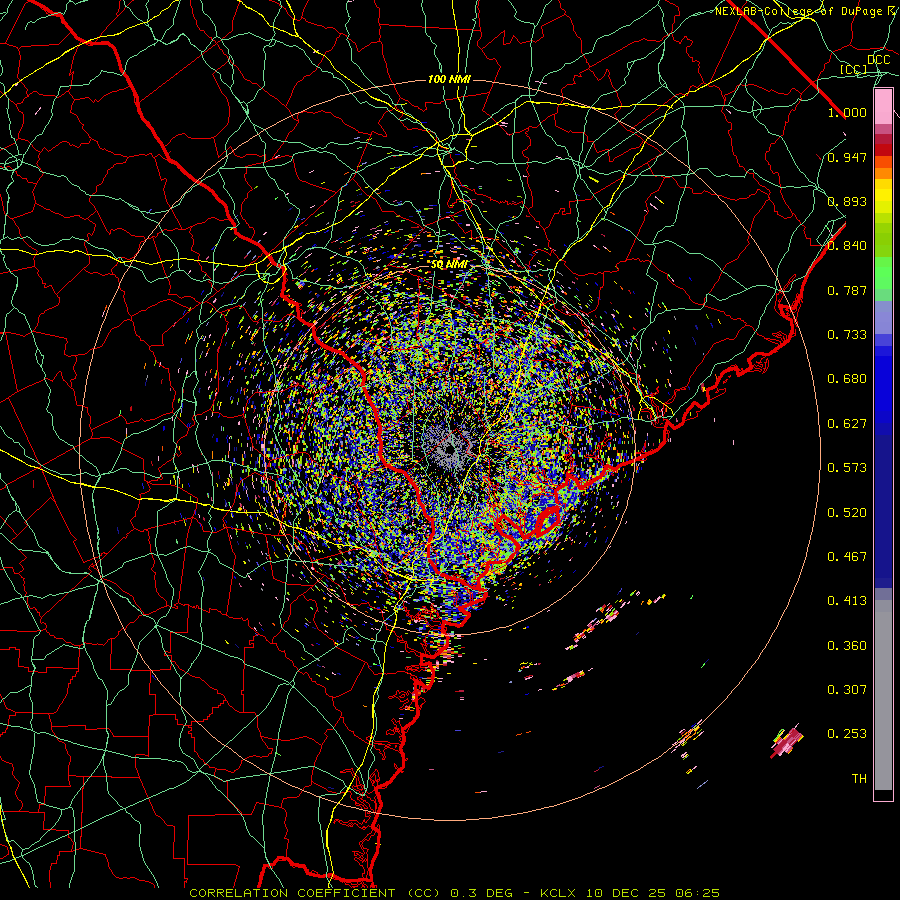The image size is (900, 900).
Task: Click the 1.000 legend value
Action: [x=847, y=112]
